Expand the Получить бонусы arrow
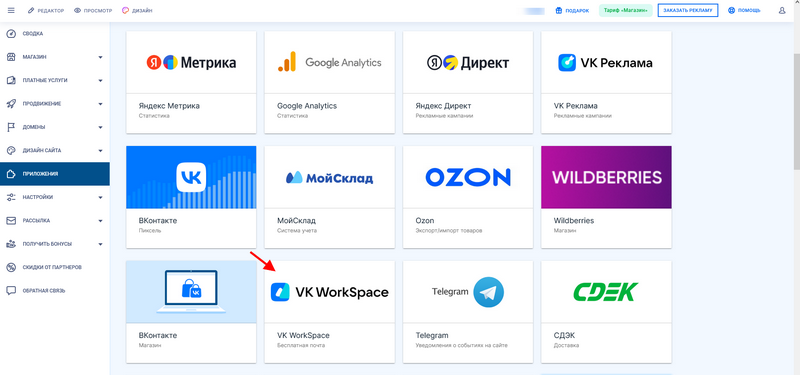This screenshot has height=375, width=800. pos(101,244)
